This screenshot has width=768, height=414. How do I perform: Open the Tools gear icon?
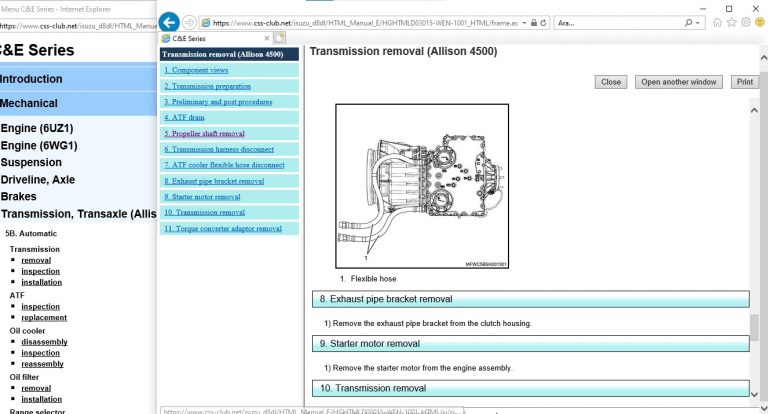745,23
